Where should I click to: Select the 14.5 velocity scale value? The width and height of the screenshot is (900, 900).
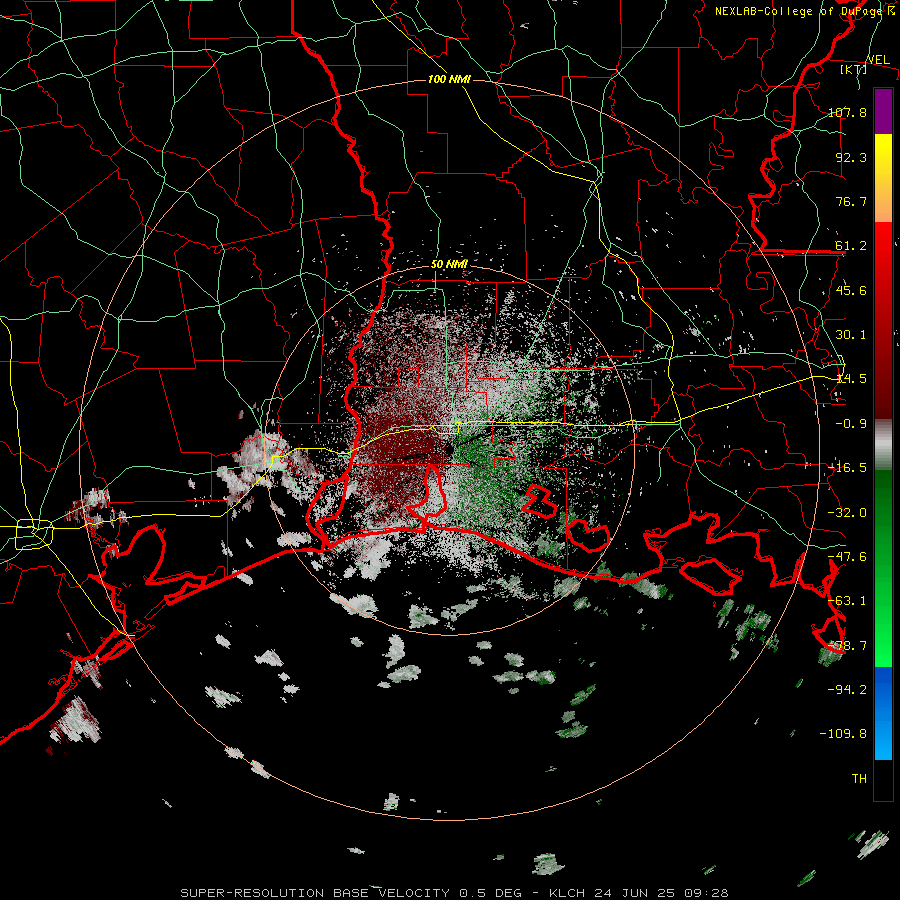[x=851, y=379]
